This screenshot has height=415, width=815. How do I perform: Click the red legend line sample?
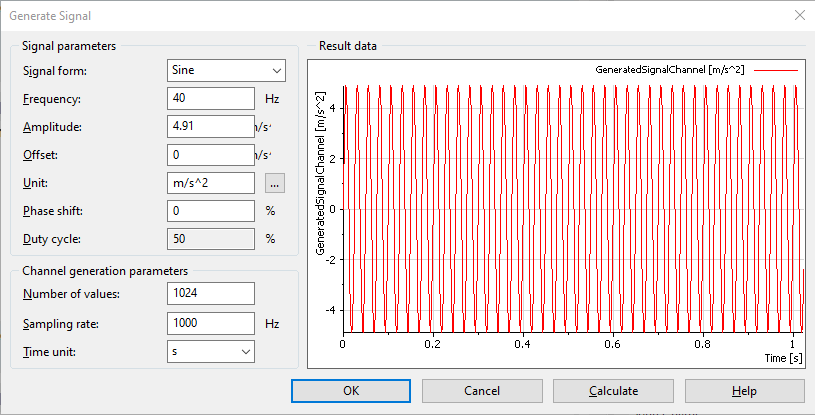(776, 70)
